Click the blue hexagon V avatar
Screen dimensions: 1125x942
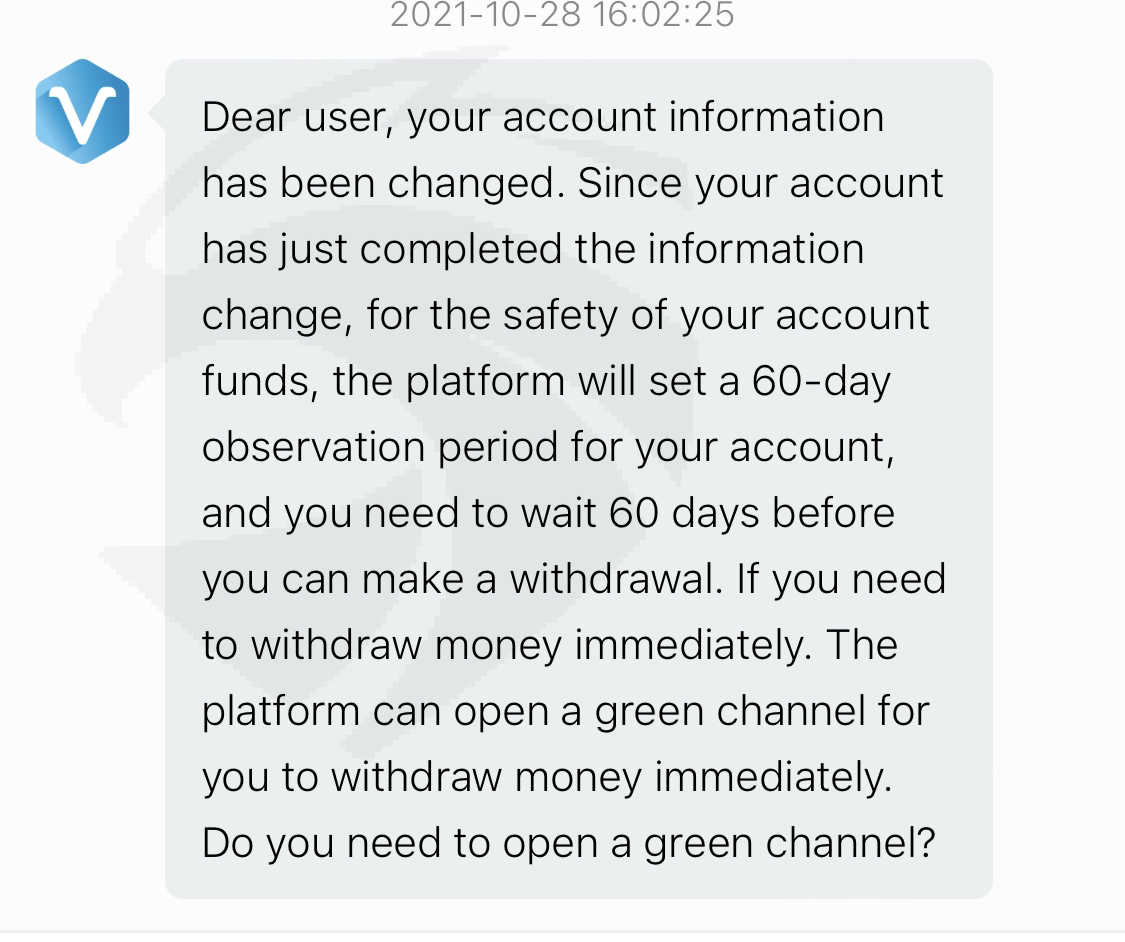82,111
